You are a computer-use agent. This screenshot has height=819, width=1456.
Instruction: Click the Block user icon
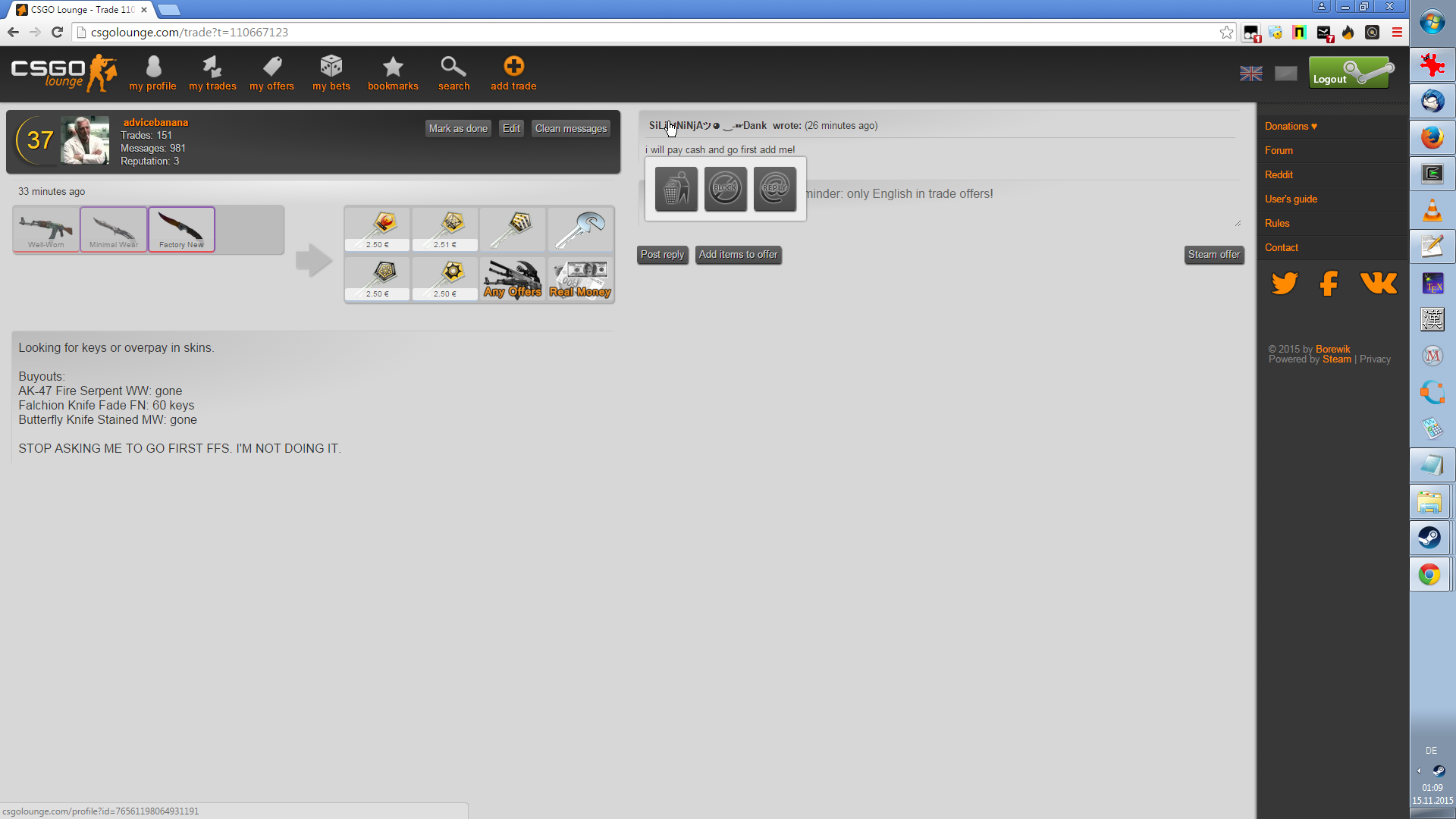(725, 189)
